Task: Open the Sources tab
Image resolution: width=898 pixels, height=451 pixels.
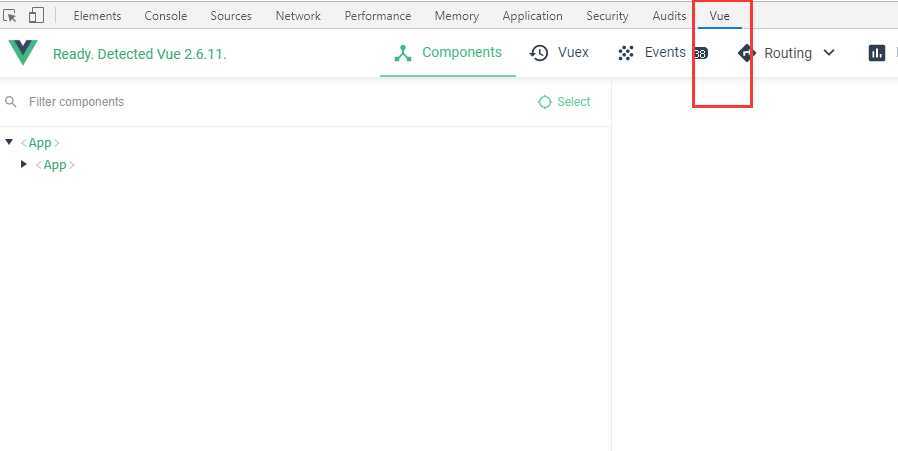Action: pyautogui.click(x=231, y=16)
